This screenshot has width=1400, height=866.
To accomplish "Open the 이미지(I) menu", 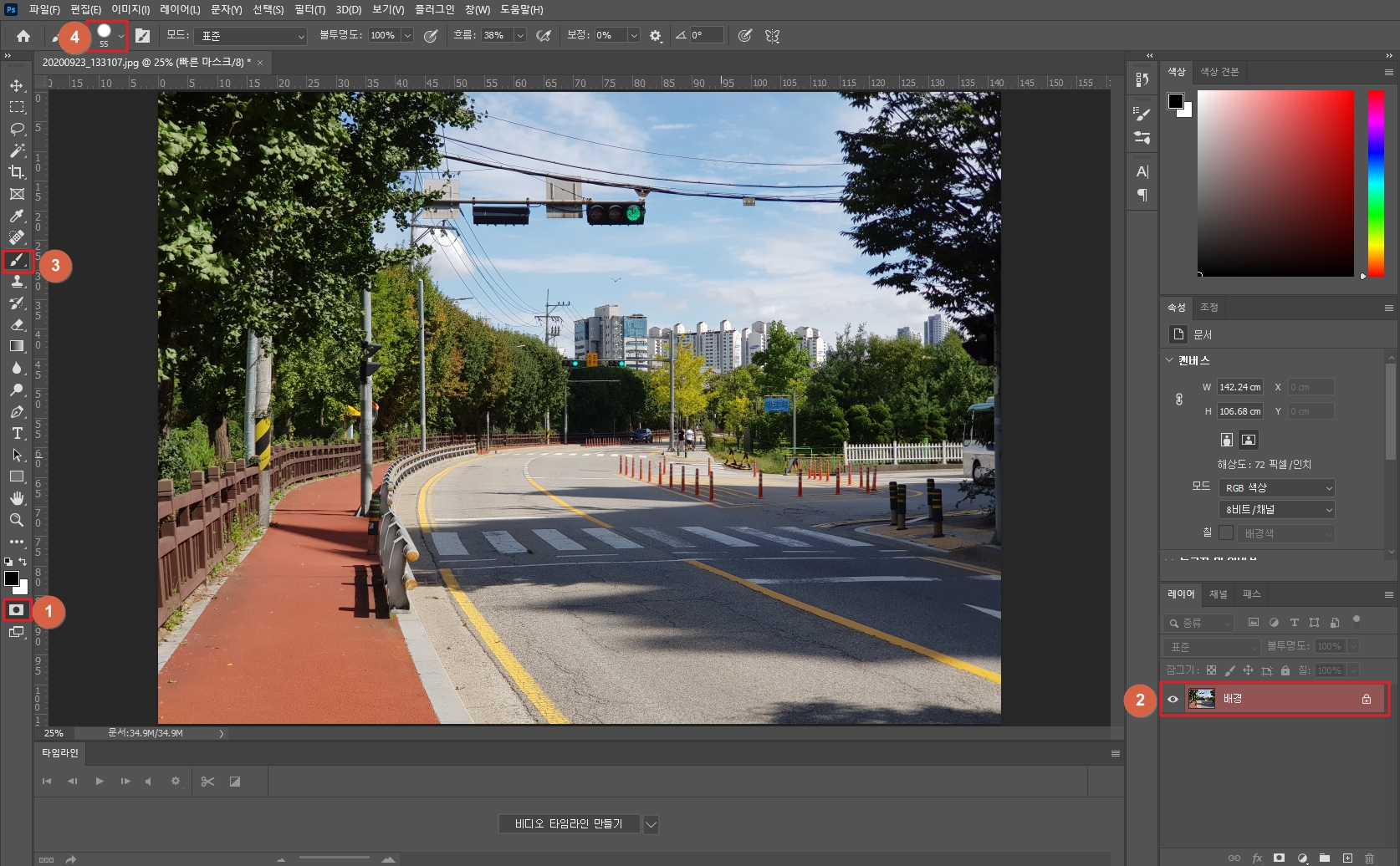I will tap(130, 9).
